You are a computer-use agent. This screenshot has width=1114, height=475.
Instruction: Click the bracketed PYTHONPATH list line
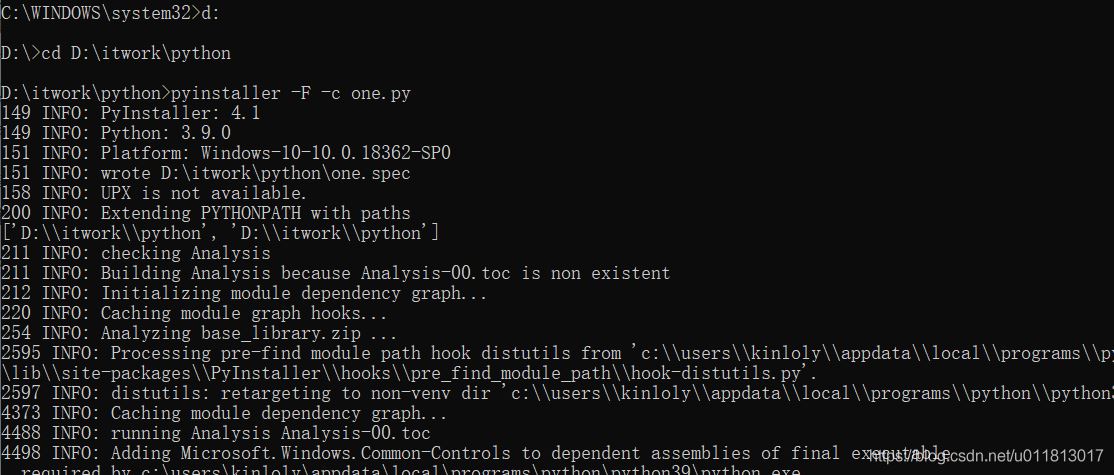(x=220, y=233)
